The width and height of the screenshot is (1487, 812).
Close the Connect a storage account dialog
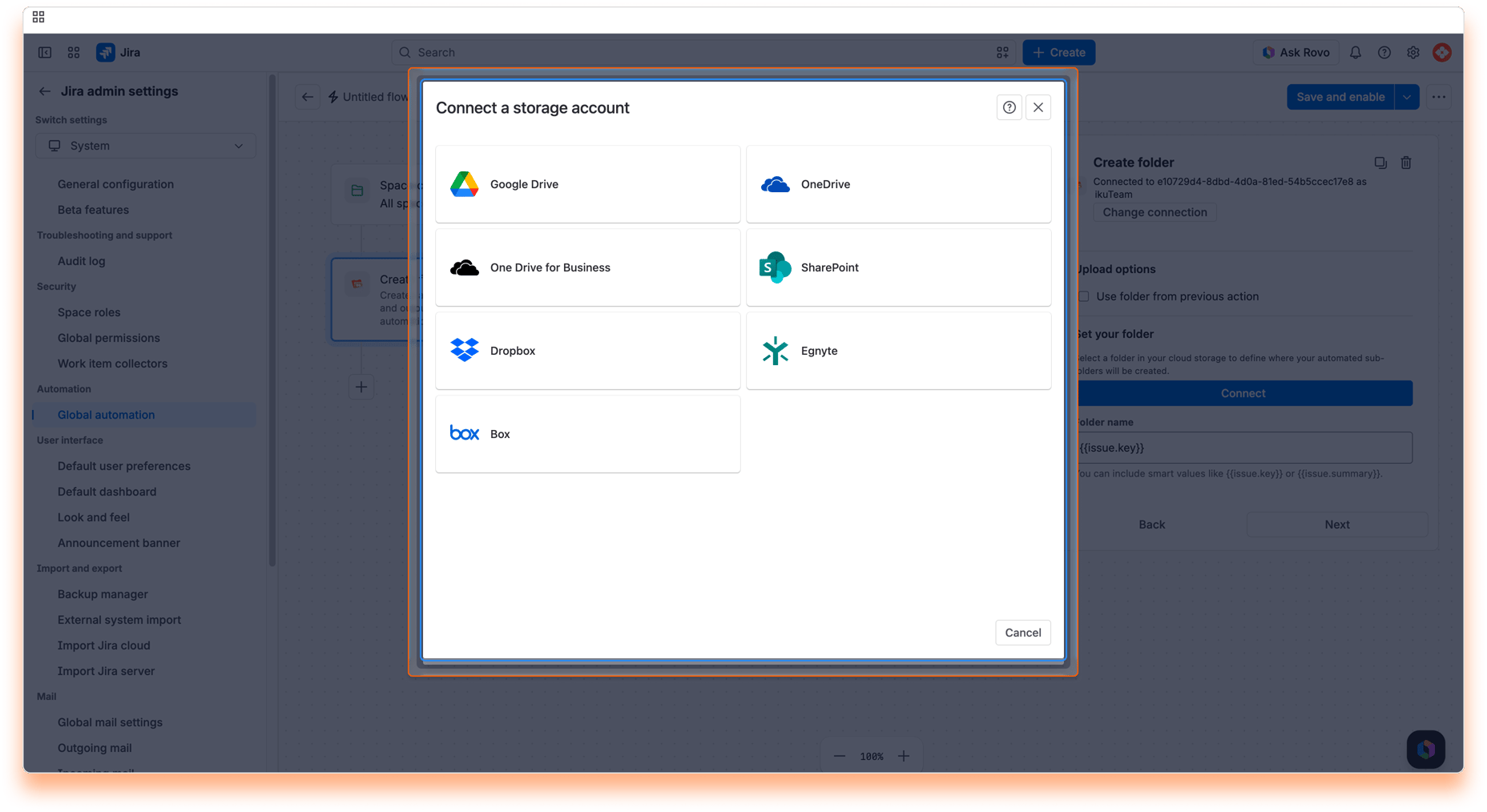[x=1038, y=107]
